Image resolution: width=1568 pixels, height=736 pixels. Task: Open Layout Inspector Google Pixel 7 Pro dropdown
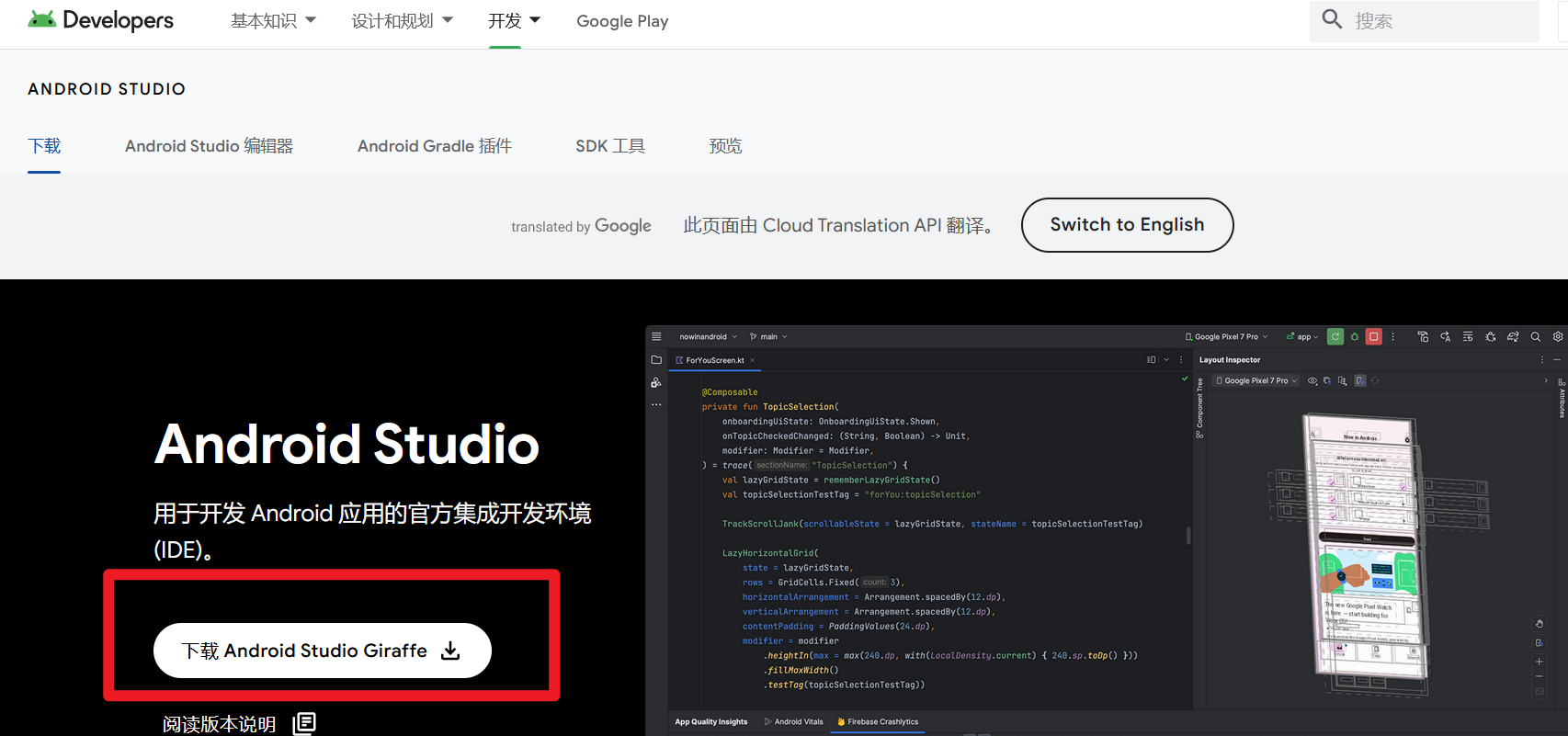[1256, 380]
